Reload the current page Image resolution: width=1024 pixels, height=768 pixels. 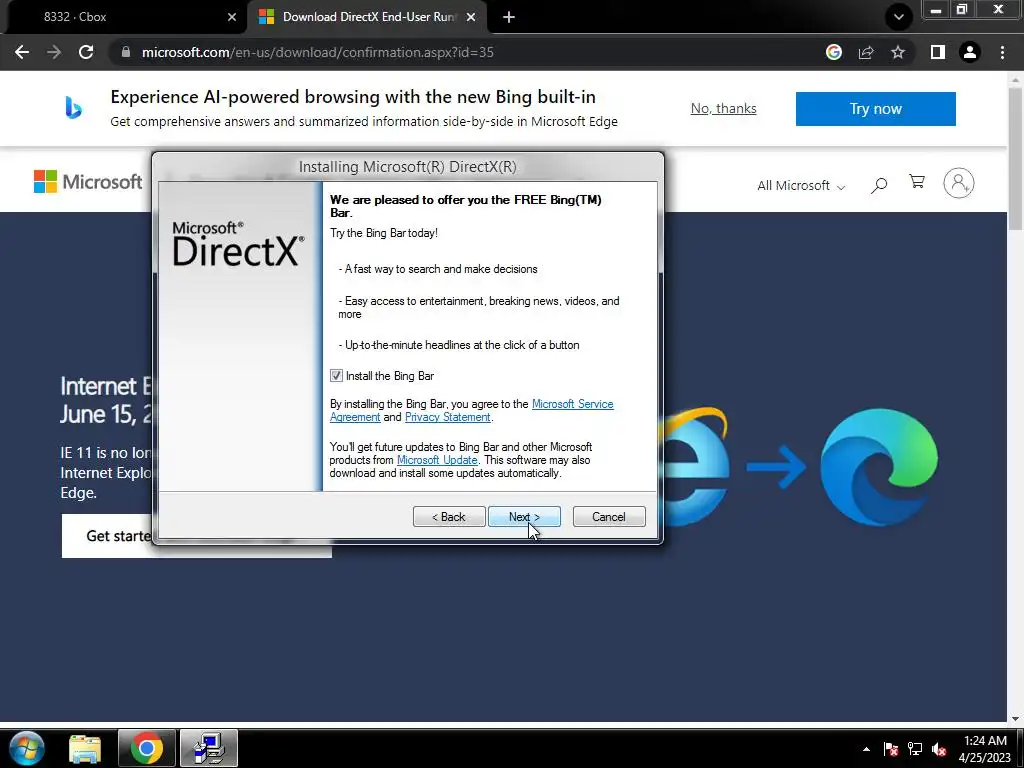tap(86, 52)
